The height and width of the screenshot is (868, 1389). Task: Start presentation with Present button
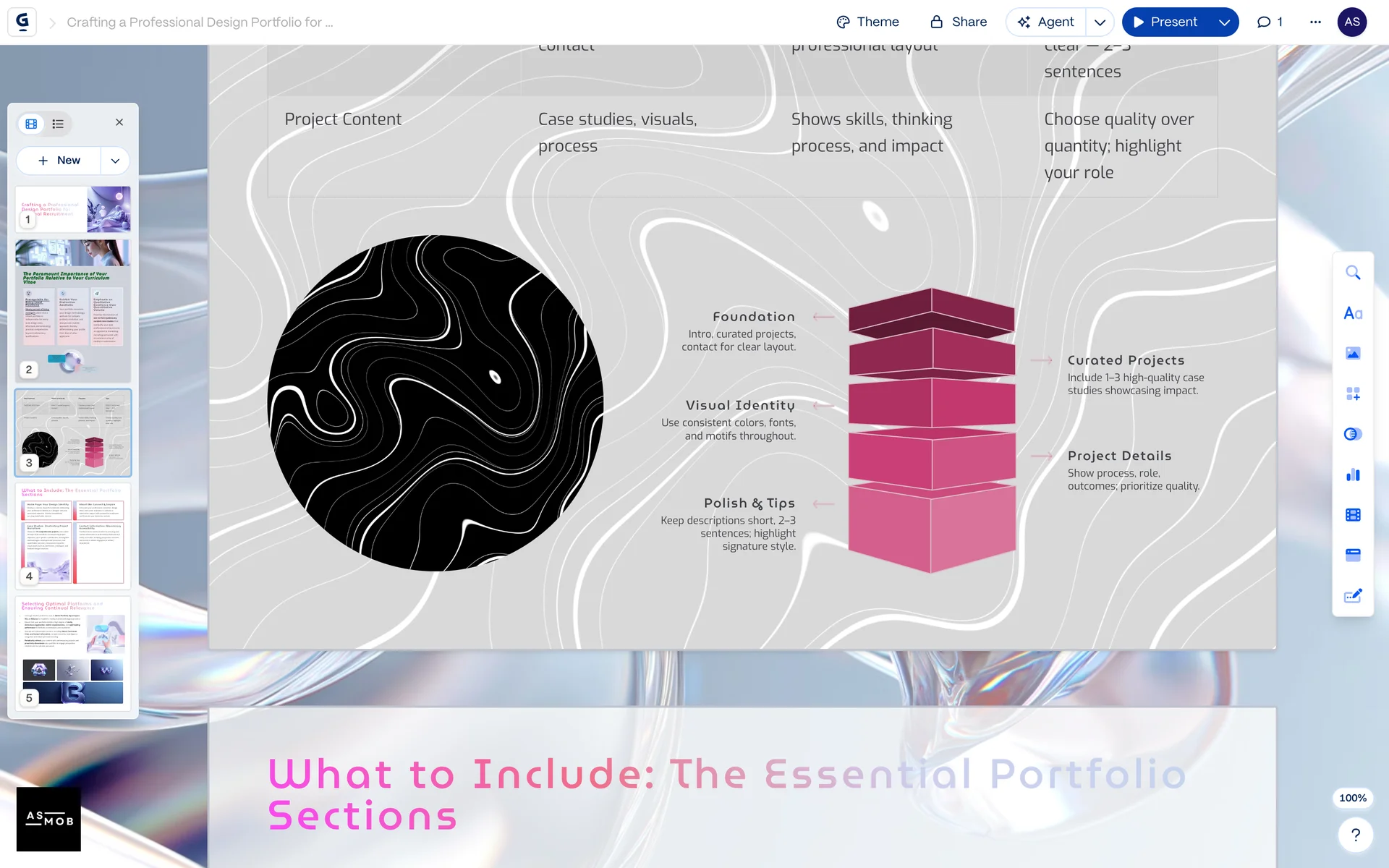[x=1165, y=22]
